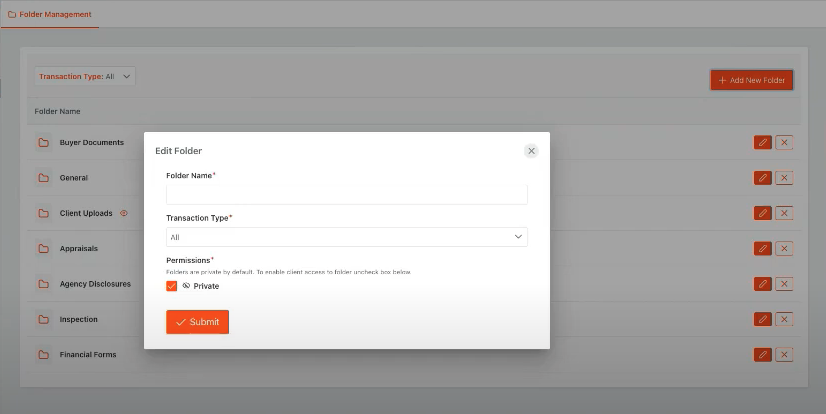Delete the Inspection folder
The height and width of the screenshot is (414, 826).
pyautogui.click(x=784, y=319)
